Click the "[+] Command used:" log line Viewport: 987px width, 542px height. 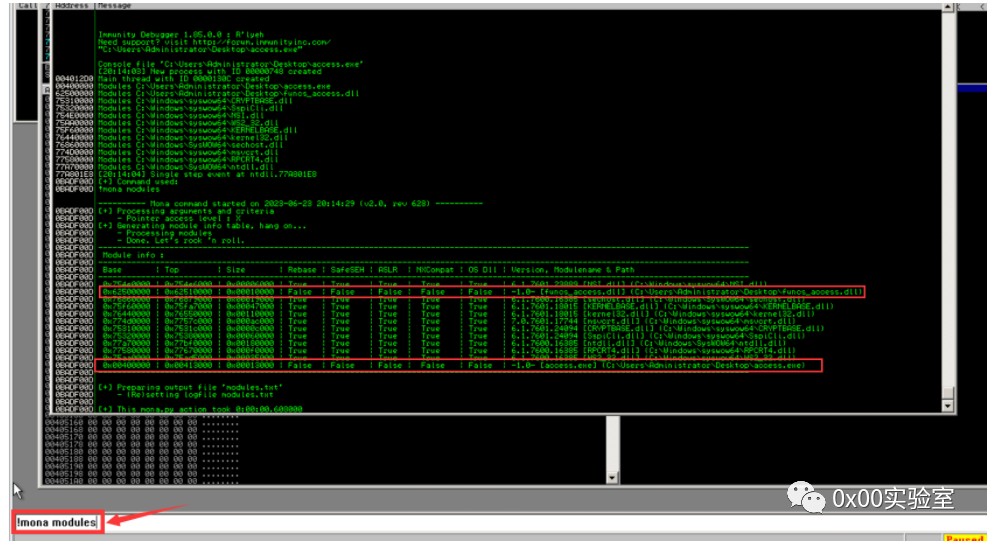[138, 182]
